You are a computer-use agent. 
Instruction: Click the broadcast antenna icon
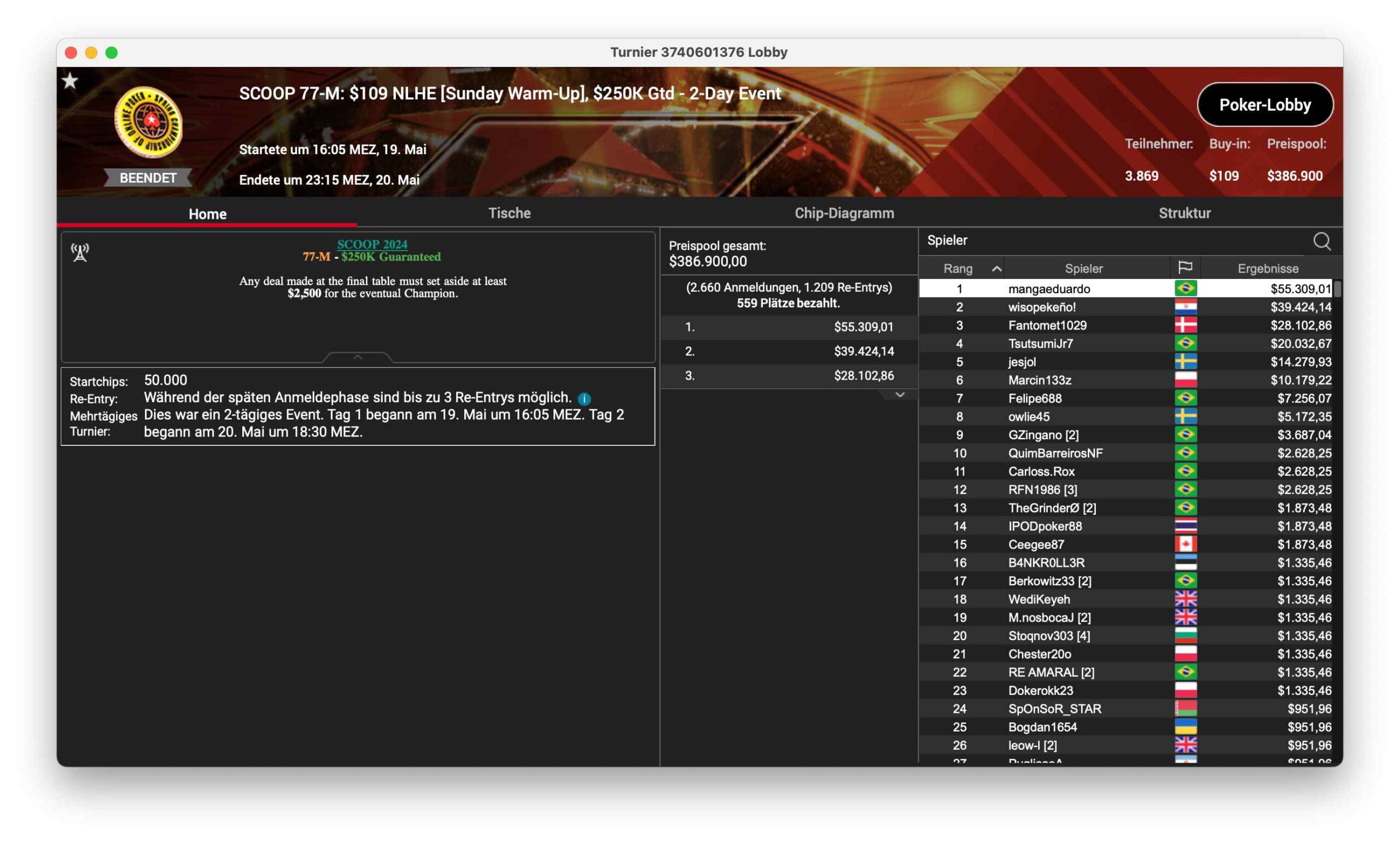(80, 252)
